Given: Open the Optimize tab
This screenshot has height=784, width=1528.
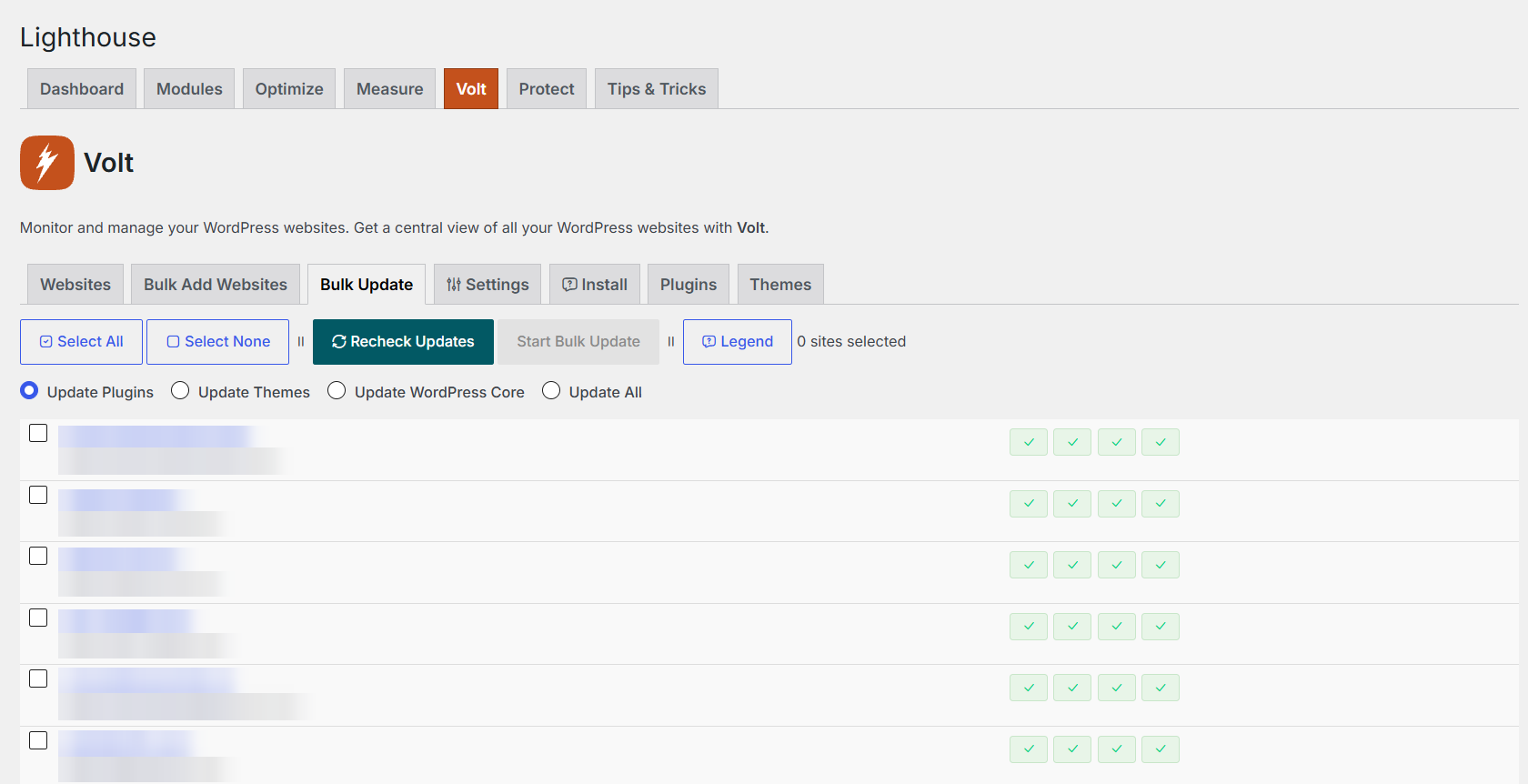Looking at the screenshot, I should tap(289, 89).
